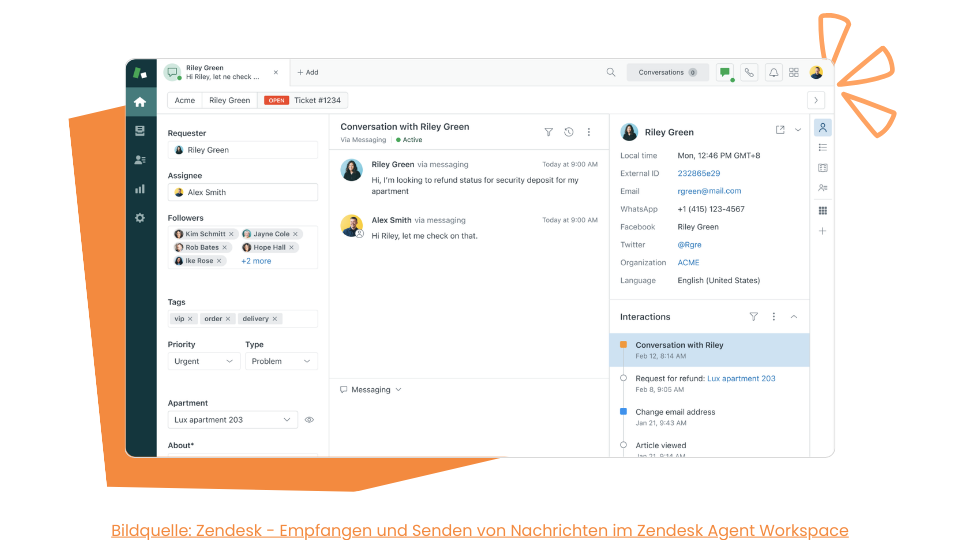
Task: Remove follower Kim Schmitt
Action: click(x=231, y=234)
